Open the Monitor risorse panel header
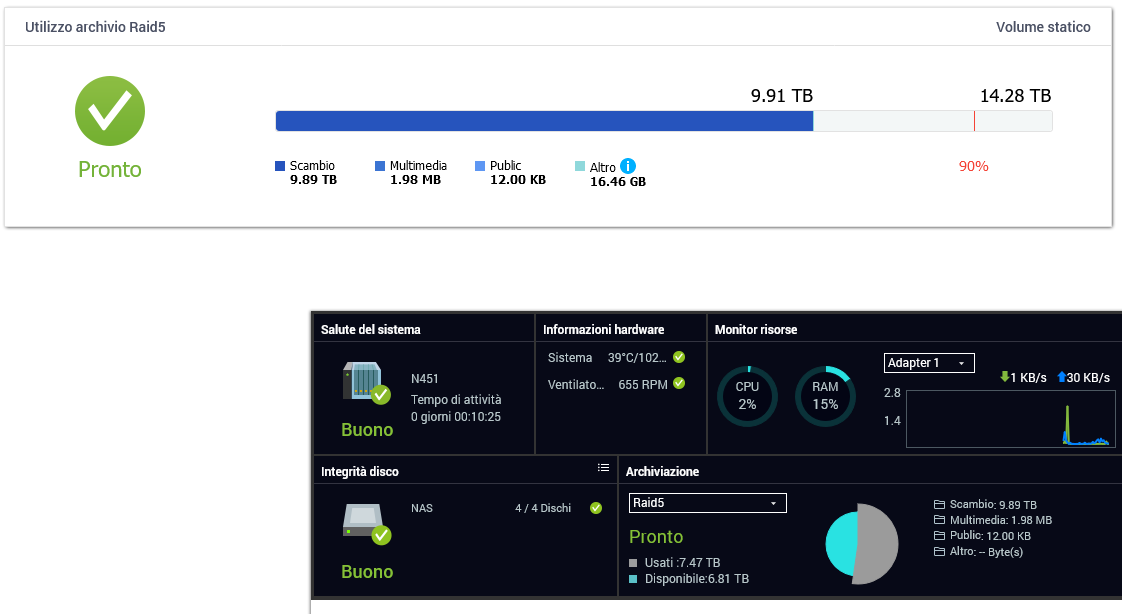The image size is (1122, 614). [x=755, y=329]
